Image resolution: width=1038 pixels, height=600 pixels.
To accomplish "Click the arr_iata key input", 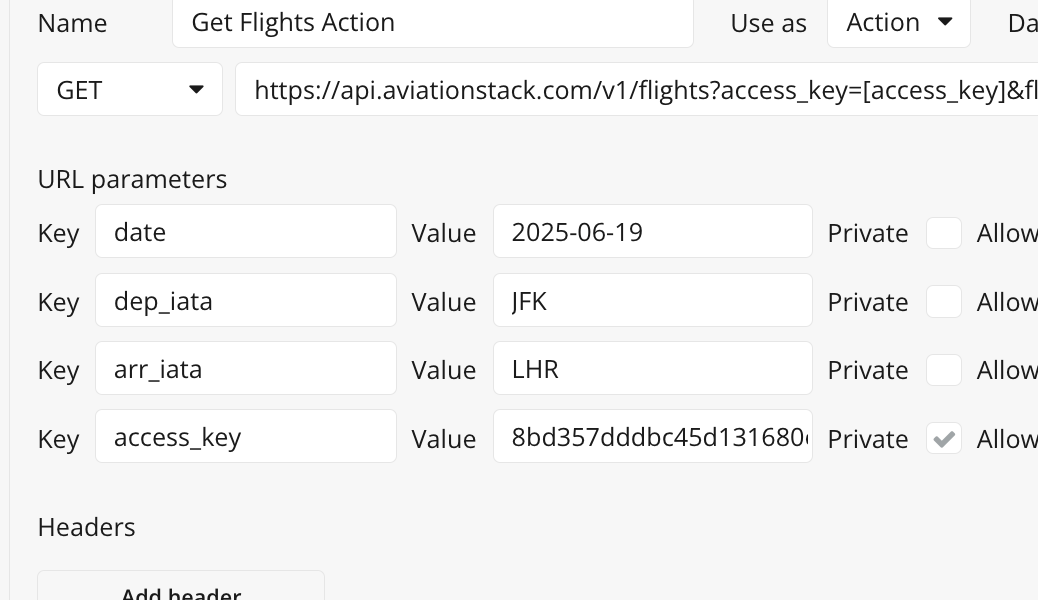I will coord(246,369).
